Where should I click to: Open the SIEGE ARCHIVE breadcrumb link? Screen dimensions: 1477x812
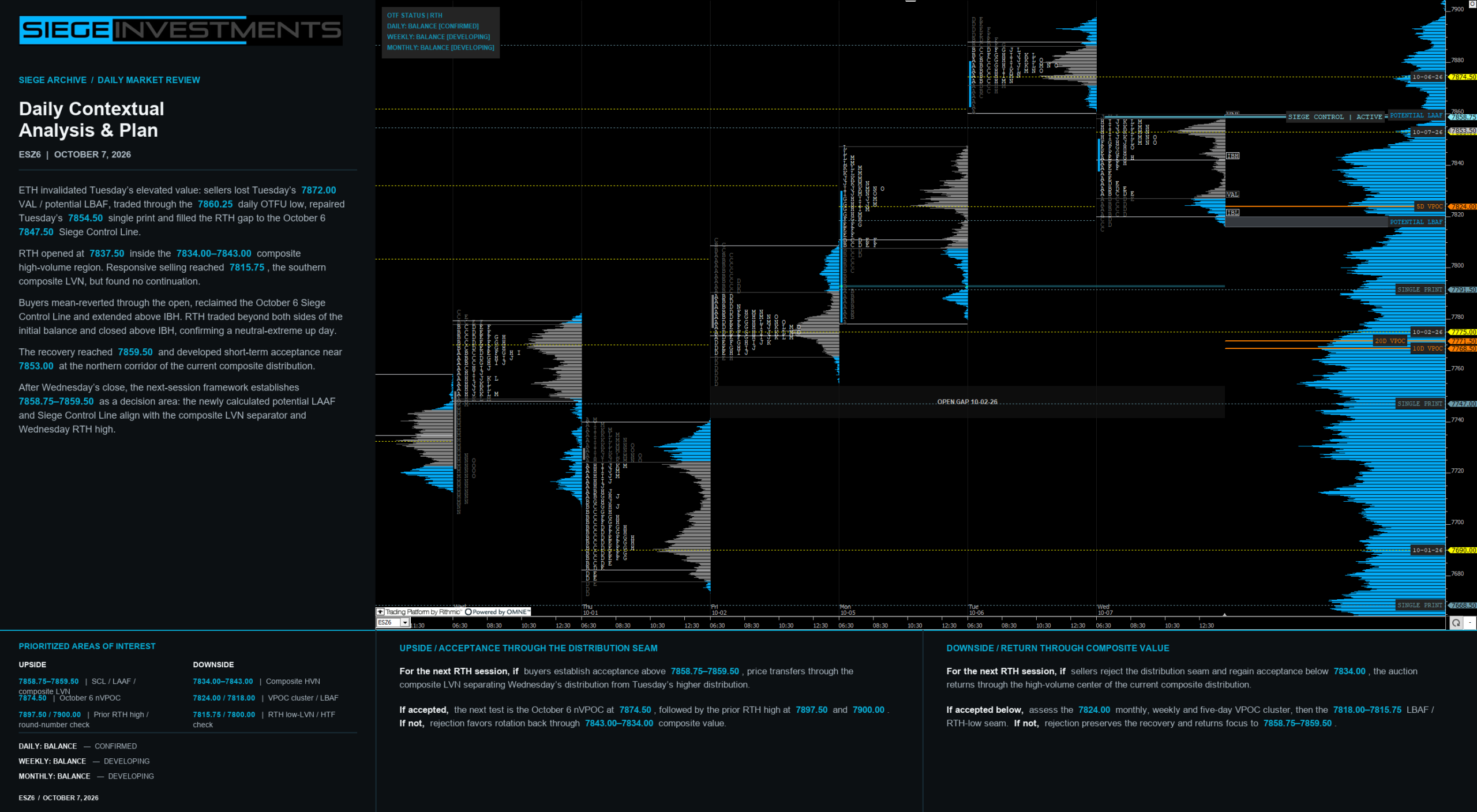pos(53,80)
